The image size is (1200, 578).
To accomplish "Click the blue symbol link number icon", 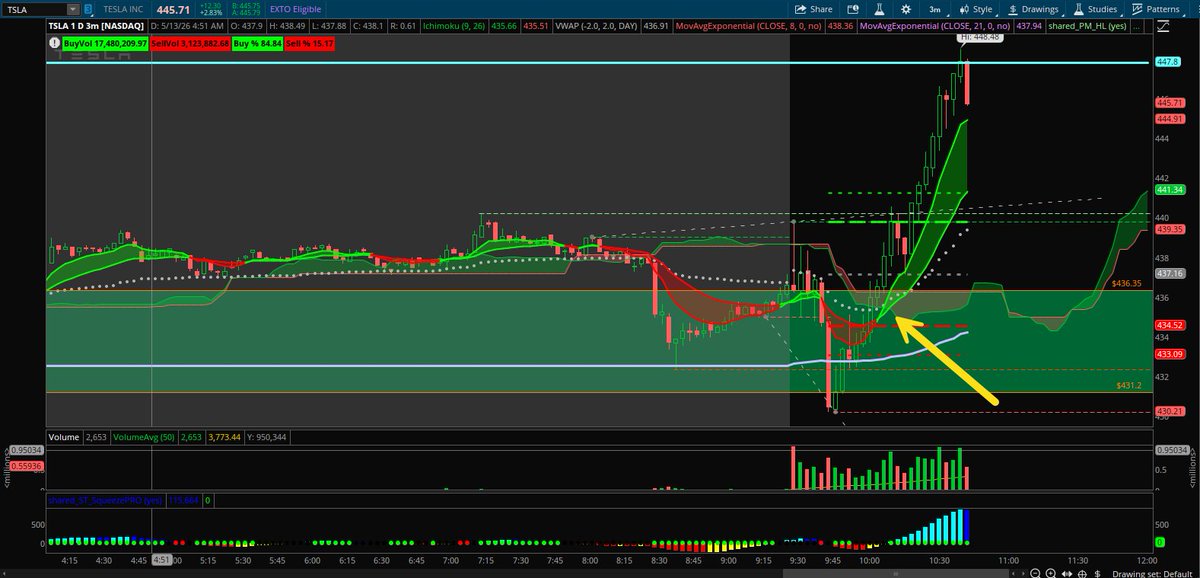I will (88, 8).
